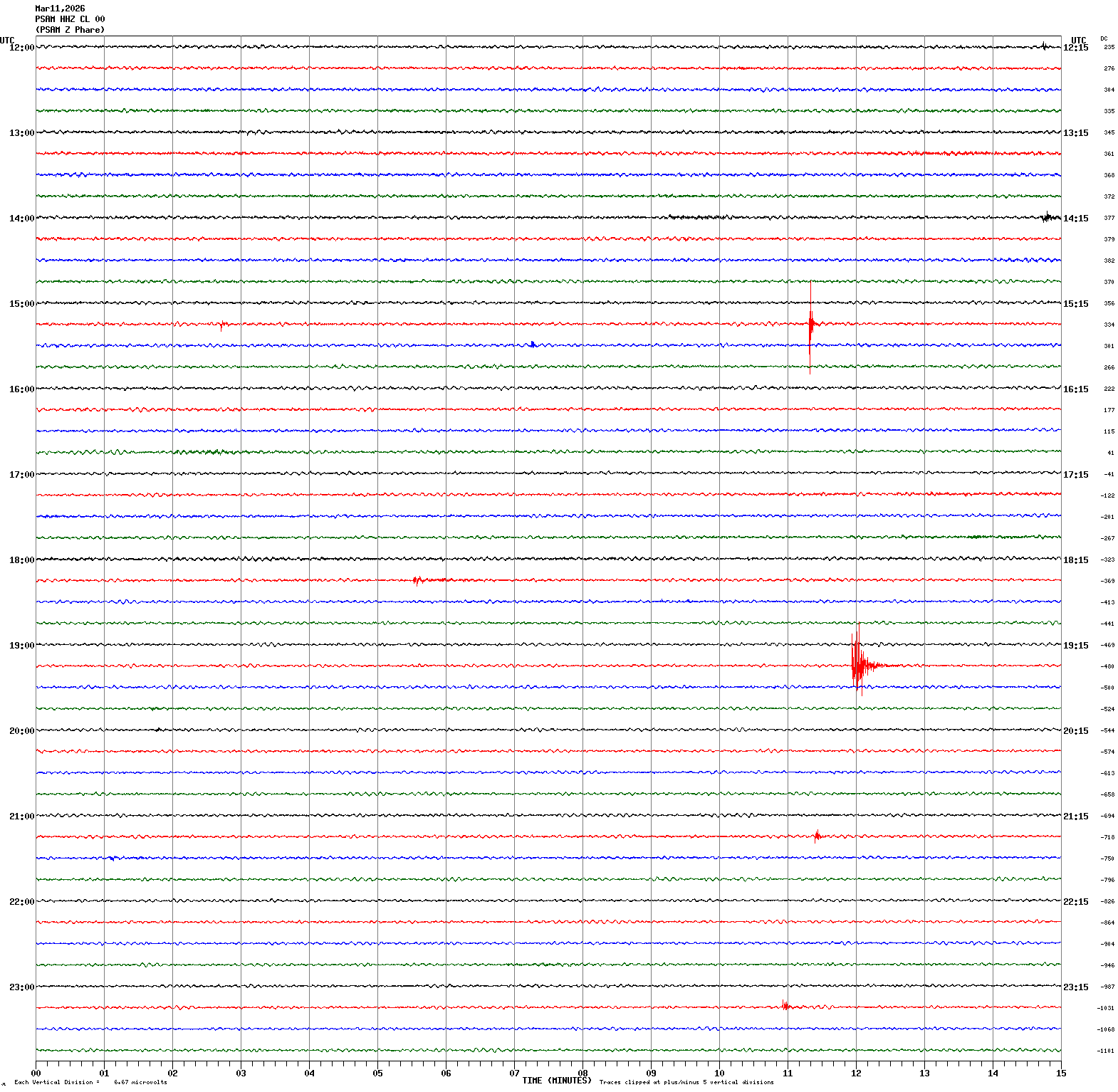
Task: Click the black noise burst ending the 14:00 trace
Action: 1047,218
